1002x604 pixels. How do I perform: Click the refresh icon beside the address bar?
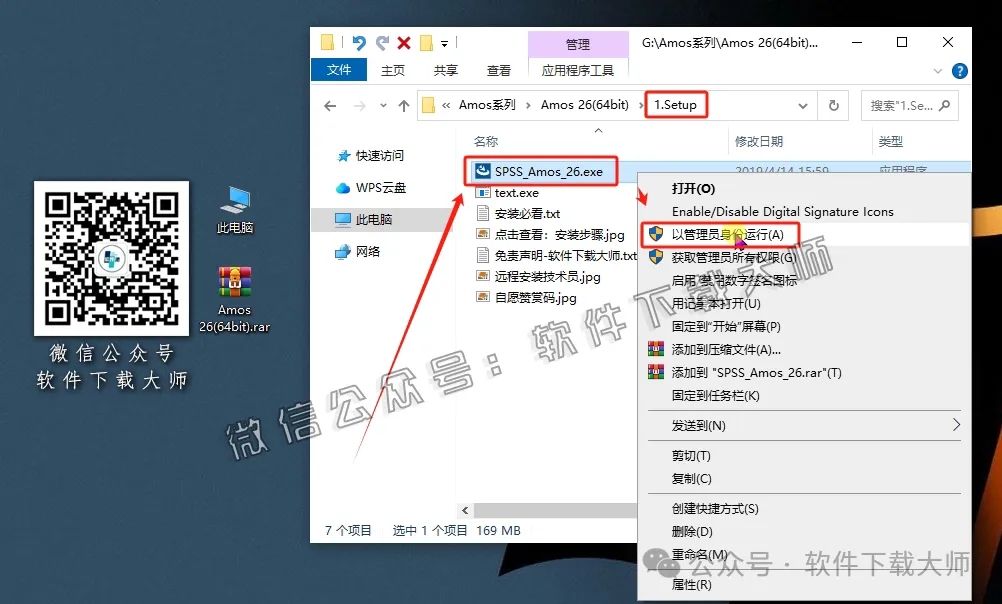pyautogui.click(x=834, y=105)
